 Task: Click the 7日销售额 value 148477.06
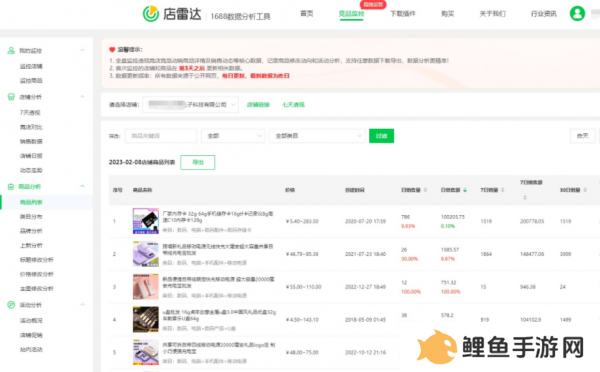532,254
